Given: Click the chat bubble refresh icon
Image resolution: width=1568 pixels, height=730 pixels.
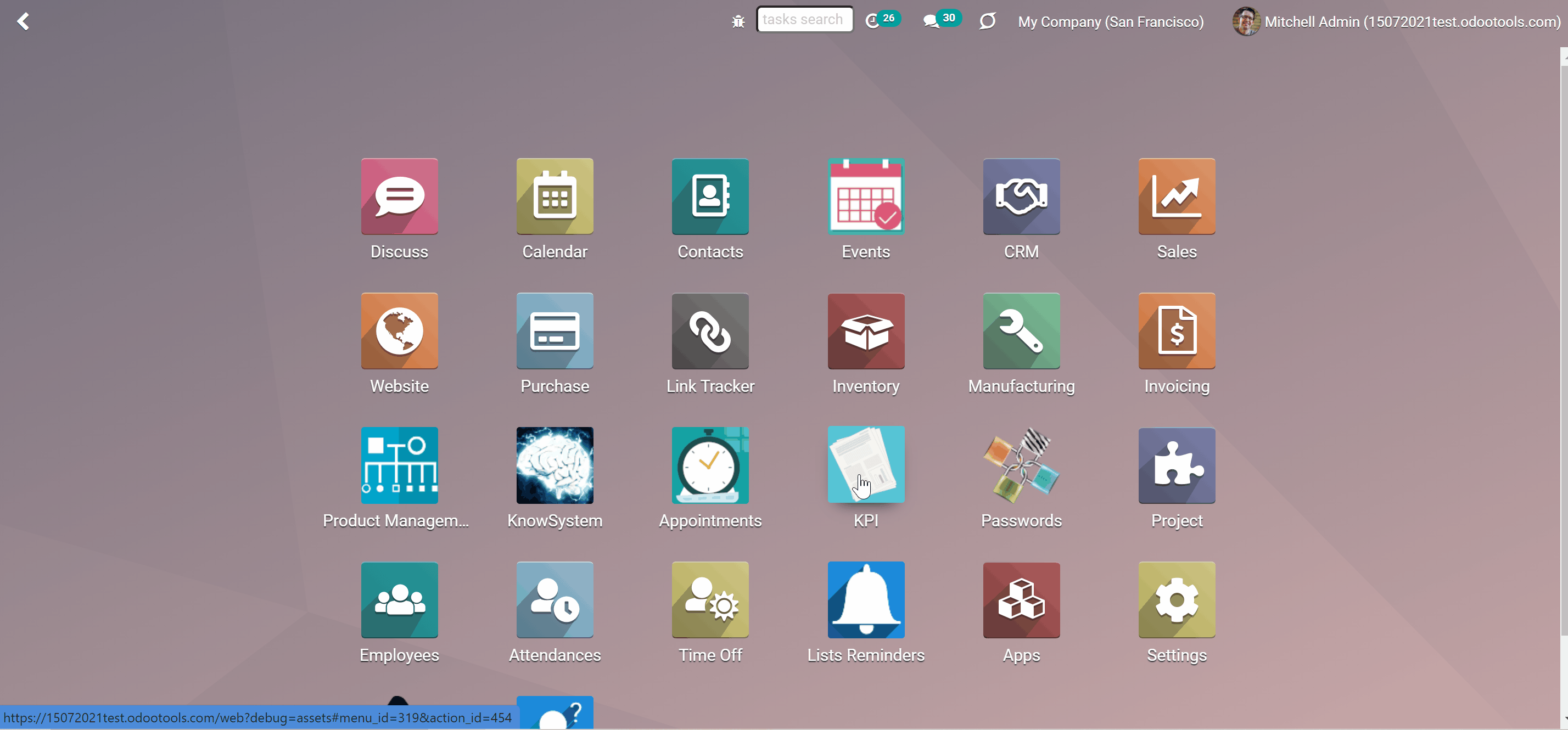Looking at the screenshot, I should [987, 21].
